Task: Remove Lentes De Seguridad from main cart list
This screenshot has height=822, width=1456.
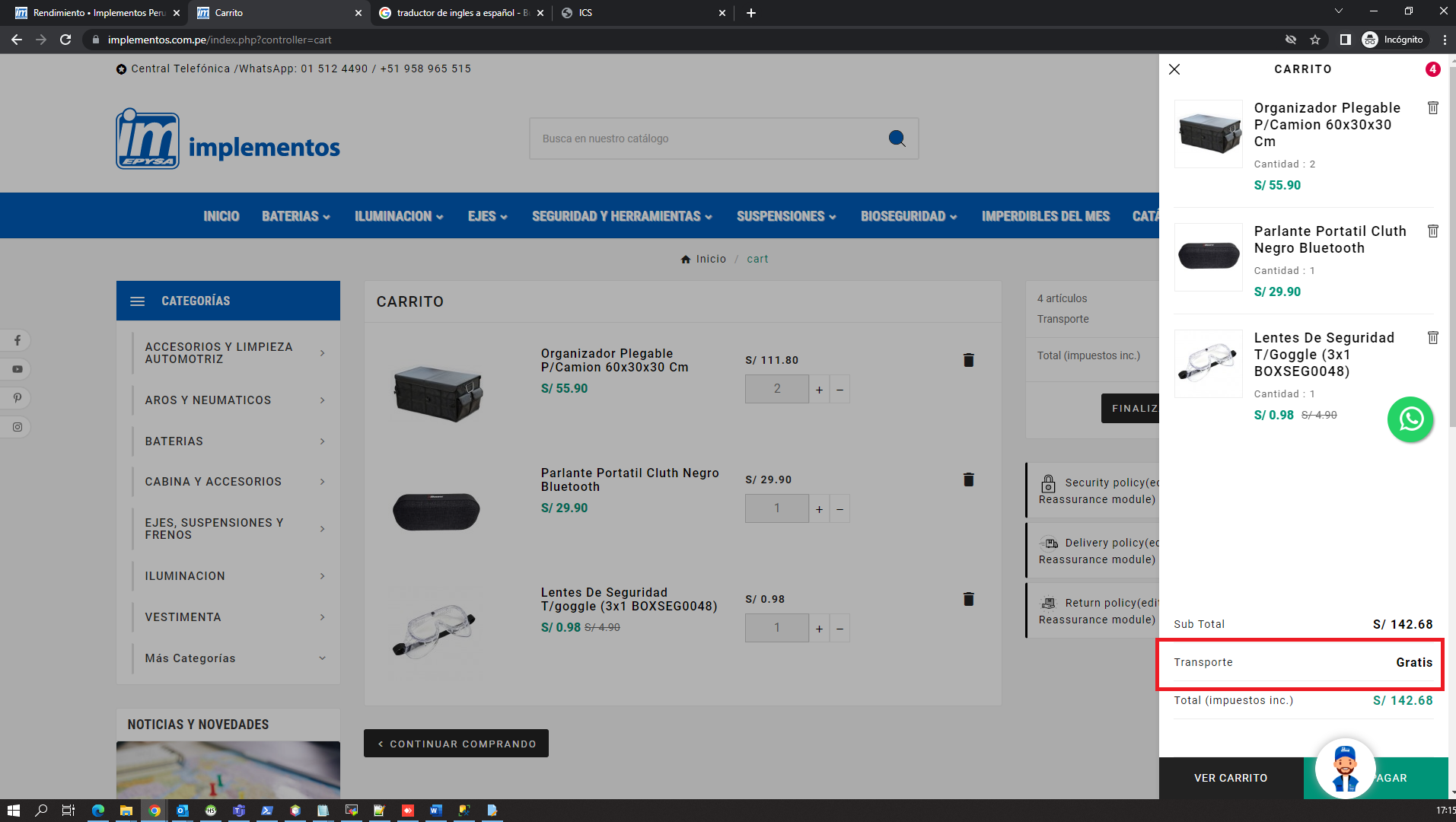Action: (968, 599)
